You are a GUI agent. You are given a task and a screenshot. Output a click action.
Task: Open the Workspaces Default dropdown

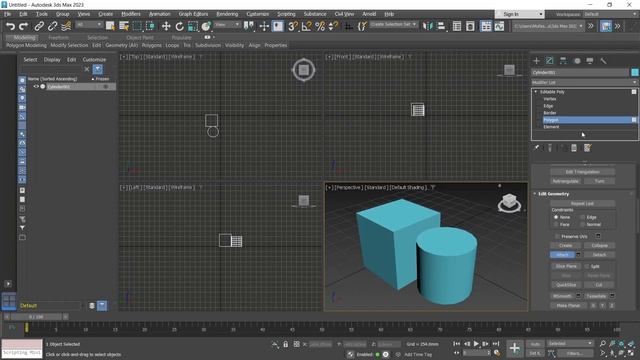click(610, 14)
